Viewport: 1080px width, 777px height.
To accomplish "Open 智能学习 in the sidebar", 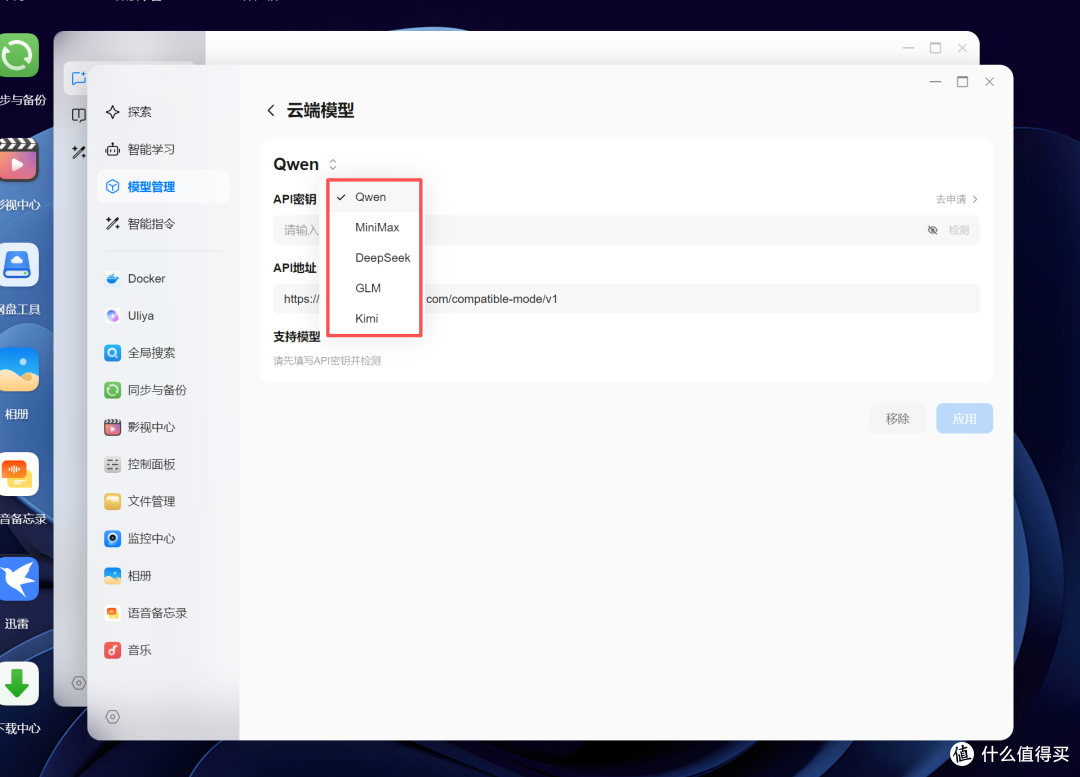I will (163, 149).
